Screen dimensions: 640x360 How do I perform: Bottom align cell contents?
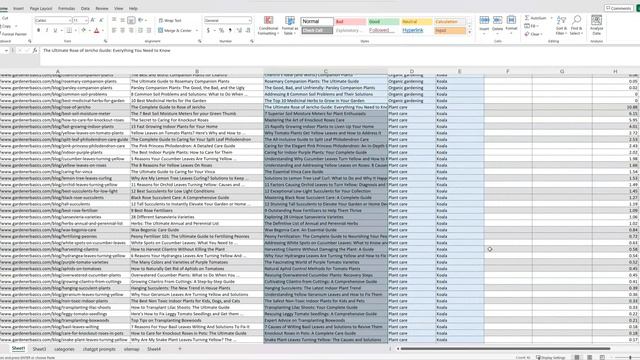[x=131, y=20]
